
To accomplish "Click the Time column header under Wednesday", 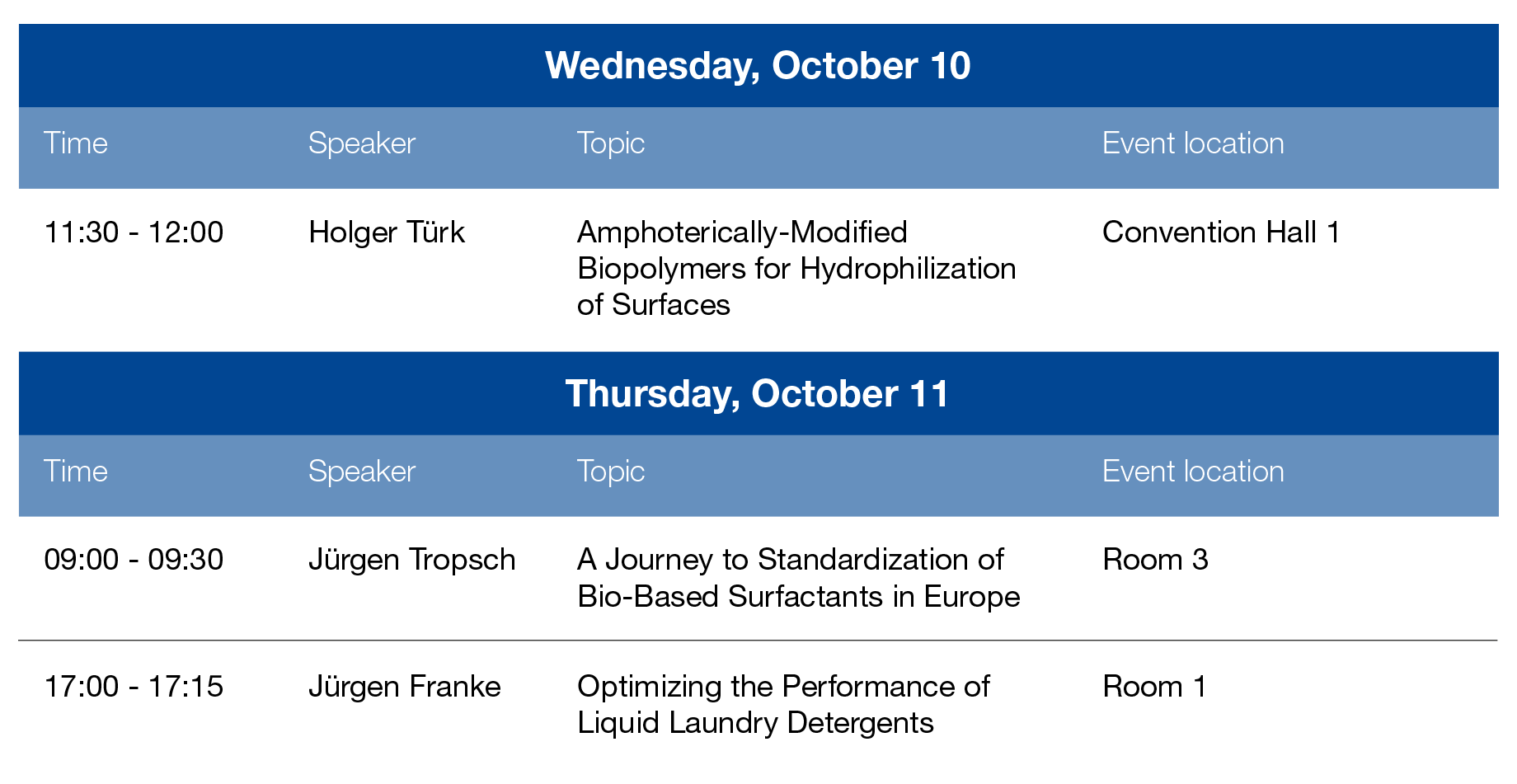I will (76, 143).
